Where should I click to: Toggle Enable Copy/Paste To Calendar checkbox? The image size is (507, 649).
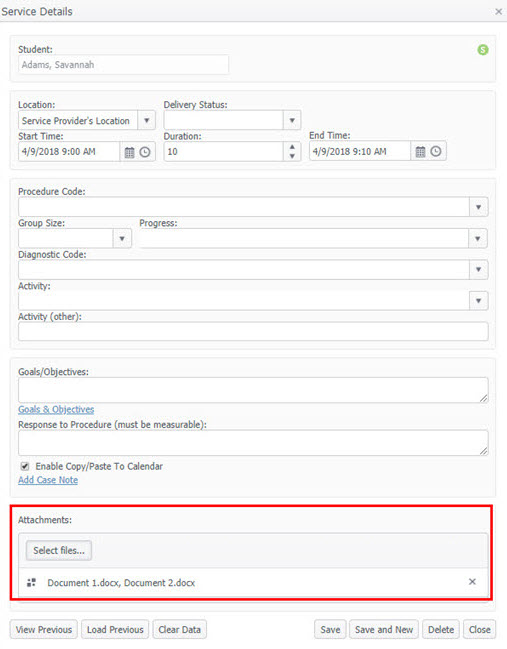25,466
